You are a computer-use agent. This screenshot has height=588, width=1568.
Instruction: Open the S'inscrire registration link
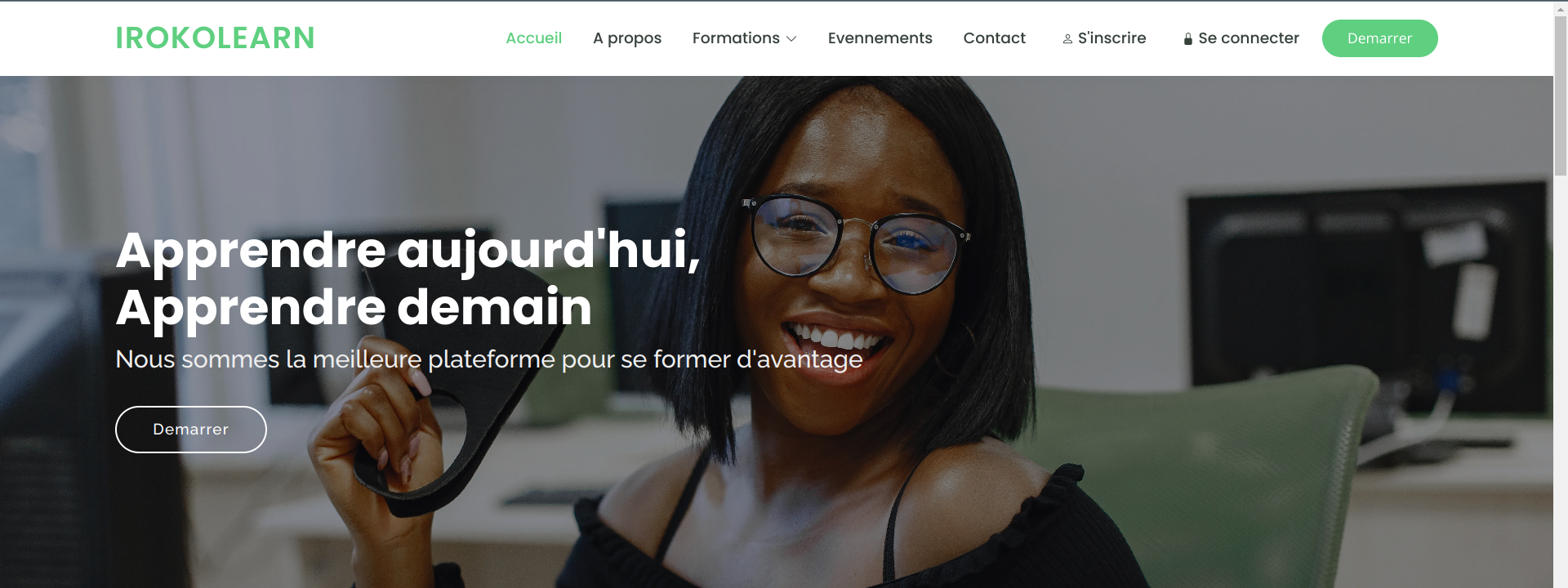tap(1104, 38)
